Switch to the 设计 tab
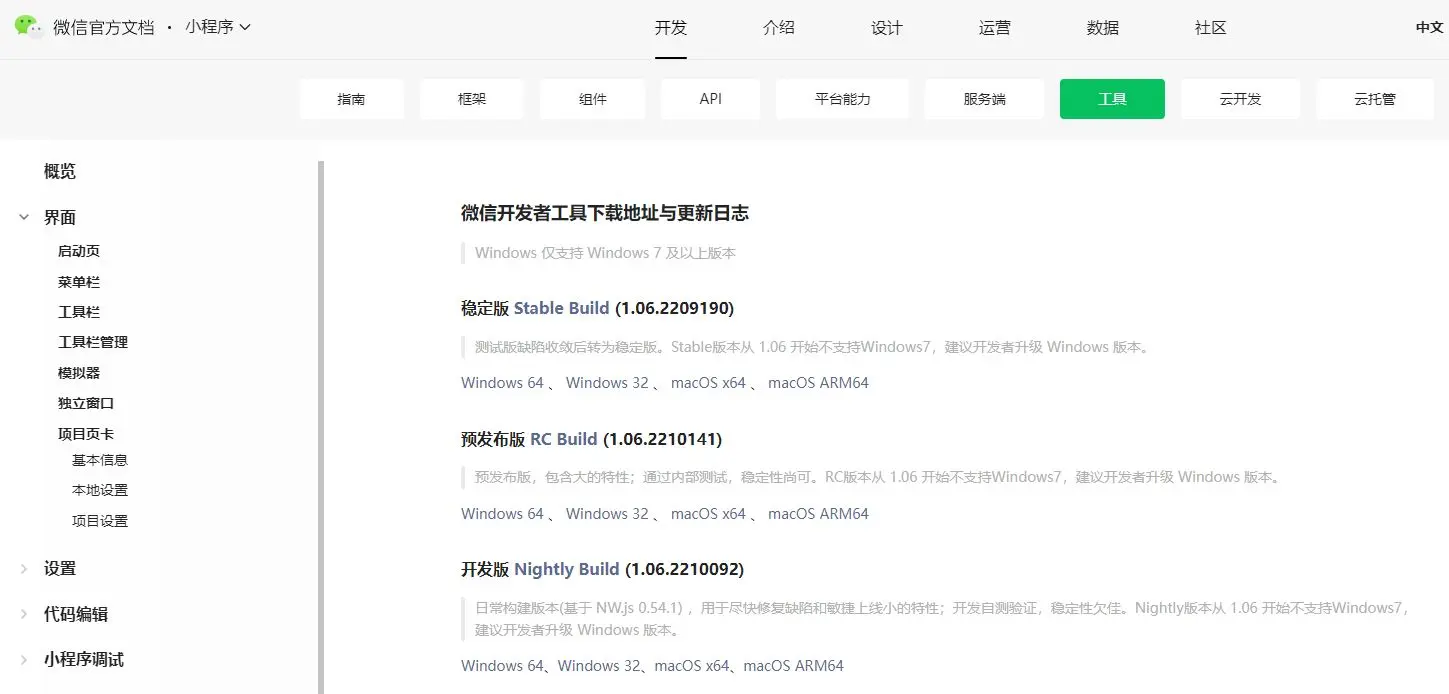 tap(886, 28)
